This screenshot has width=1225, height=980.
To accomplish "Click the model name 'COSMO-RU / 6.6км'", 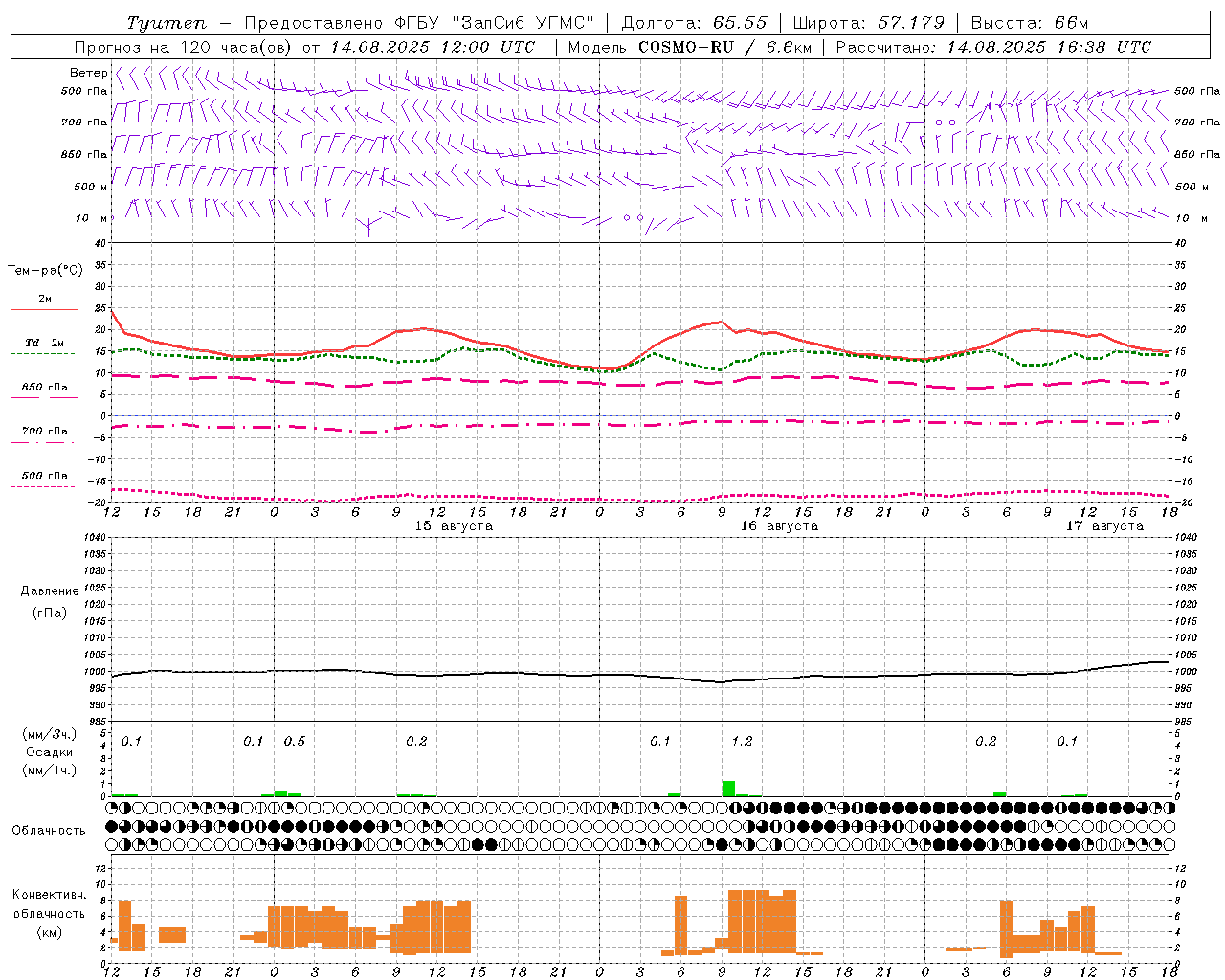I will (724, 47).
